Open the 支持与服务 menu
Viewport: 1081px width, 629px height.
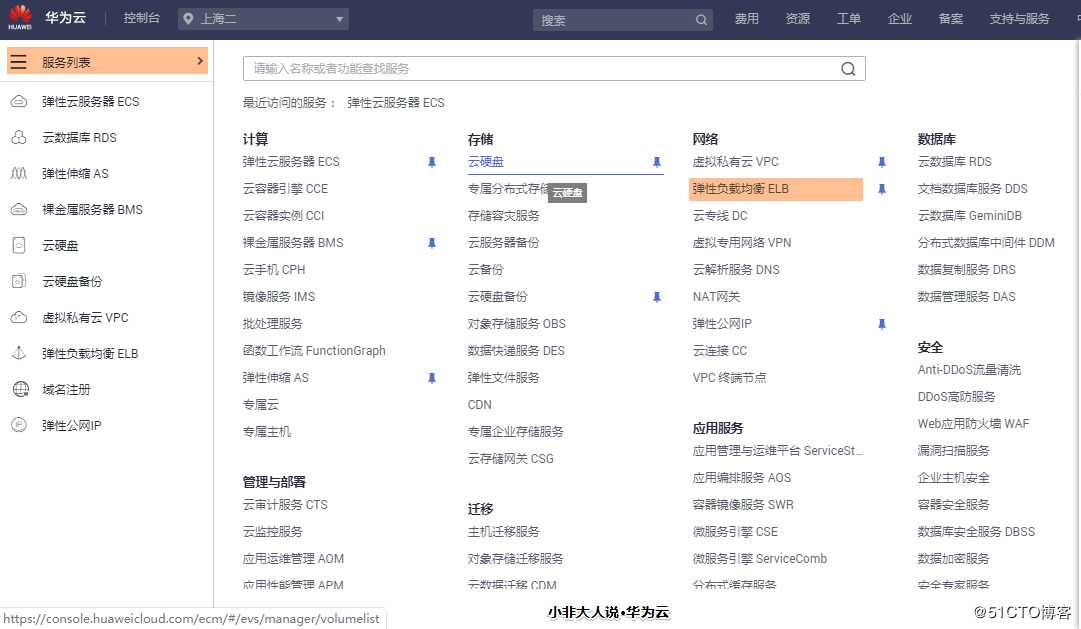[x=1019, y=19]
